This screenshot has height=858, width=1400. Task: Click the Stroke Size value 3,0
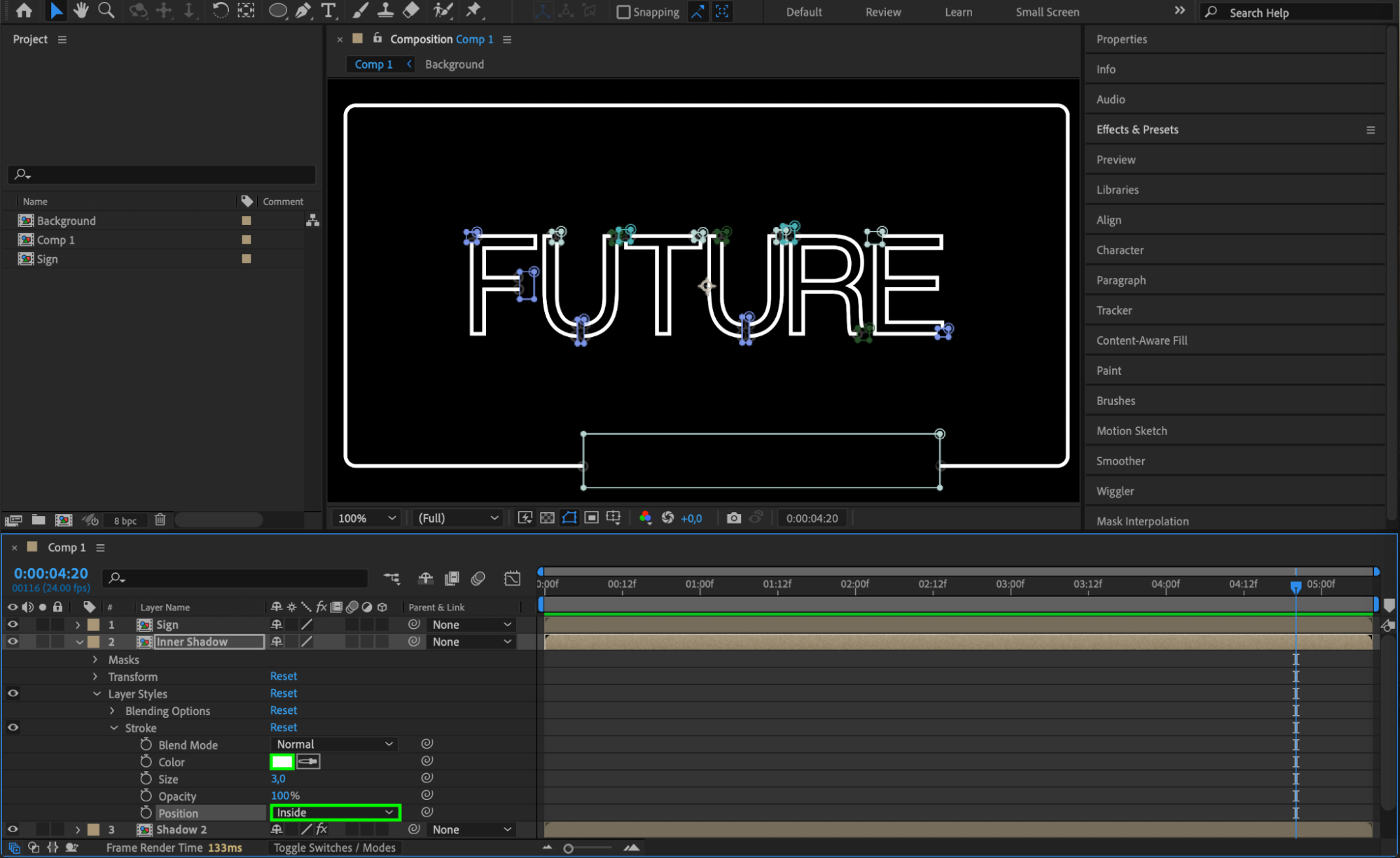[x=278, y=779]
